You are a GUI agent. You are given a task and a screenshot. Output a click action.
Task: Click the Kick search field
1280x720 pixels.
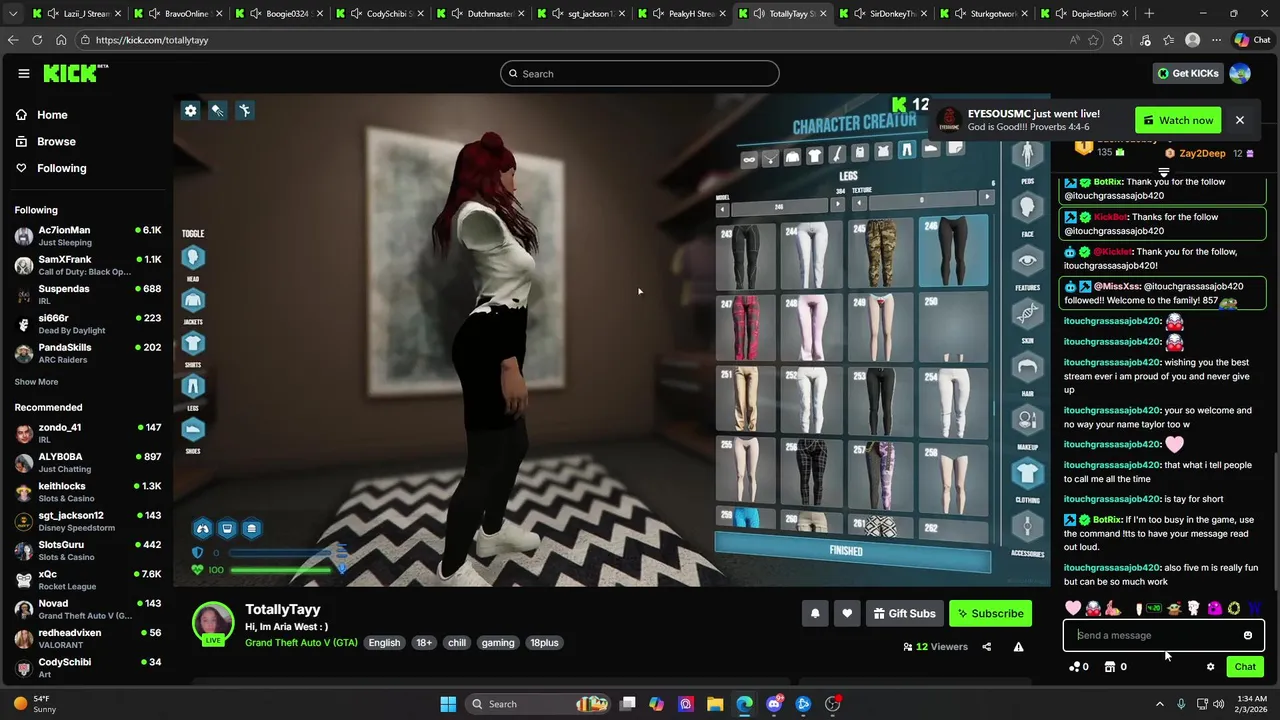(x=640, y=73)
